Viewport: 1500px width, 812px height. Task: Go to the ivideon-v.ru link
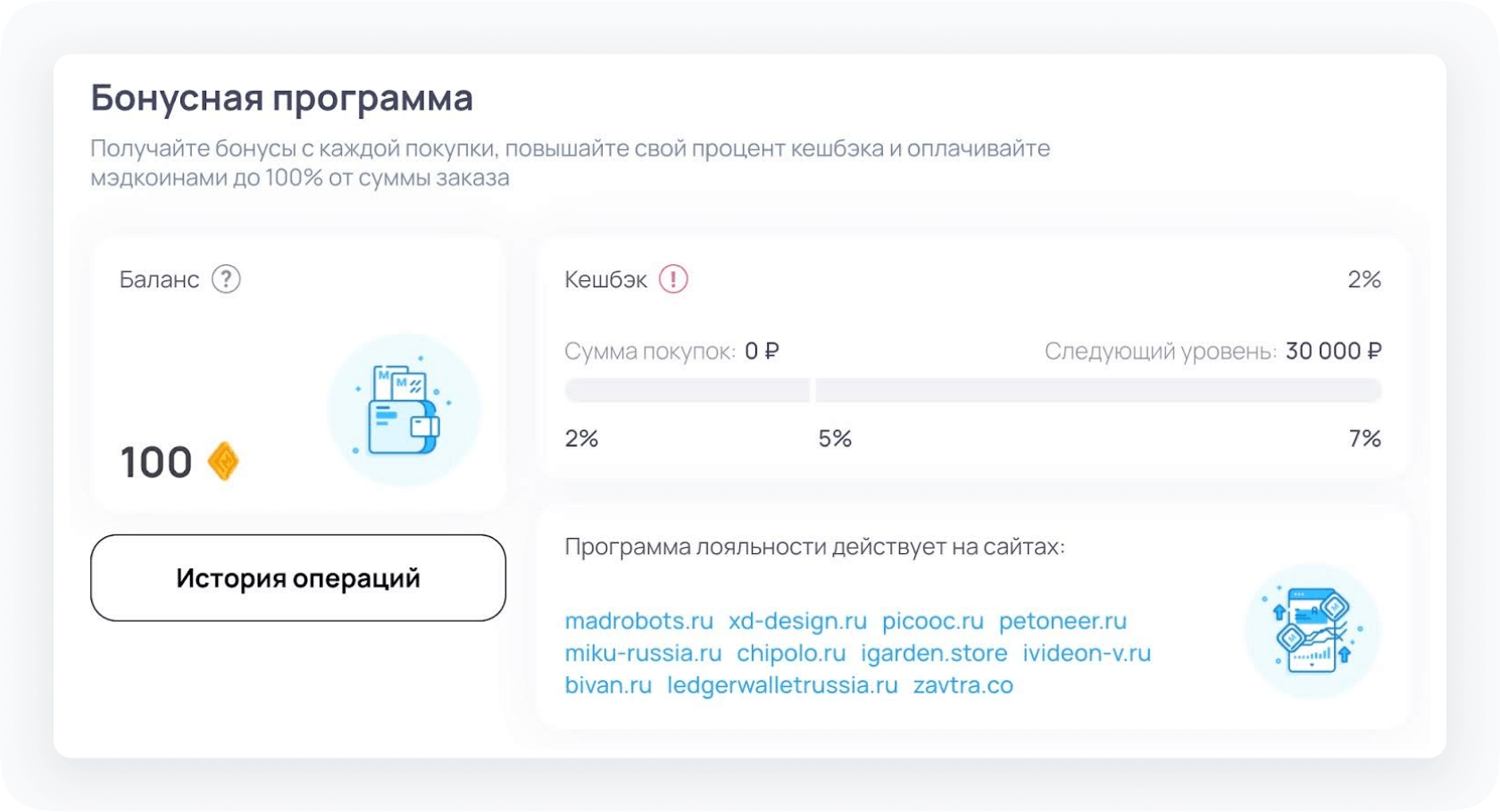click(1087, 653)
